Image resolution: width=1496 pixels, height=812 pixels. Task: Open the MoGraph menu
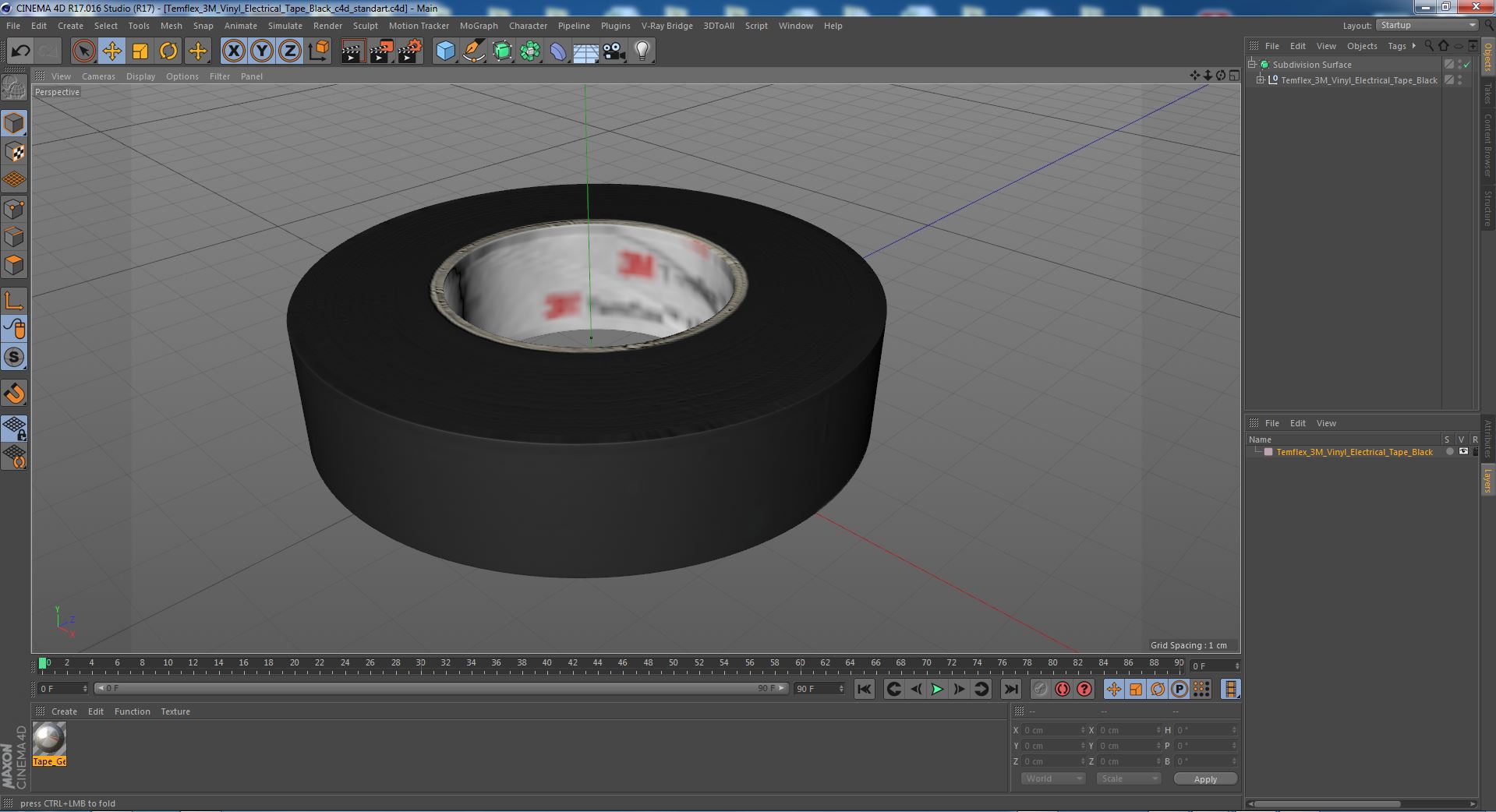[x=479, y=26]
